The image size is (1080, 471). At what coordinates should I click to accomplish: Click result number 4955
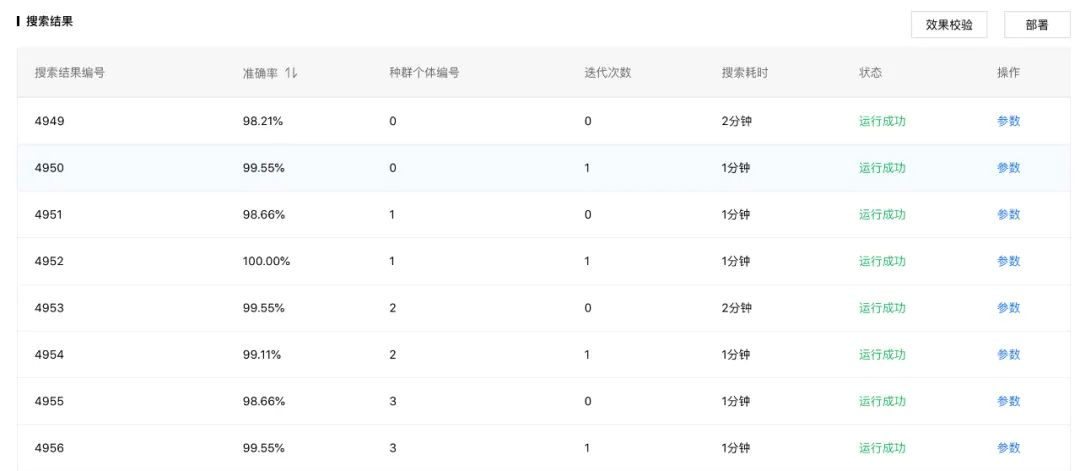click(x=49, y=401)
